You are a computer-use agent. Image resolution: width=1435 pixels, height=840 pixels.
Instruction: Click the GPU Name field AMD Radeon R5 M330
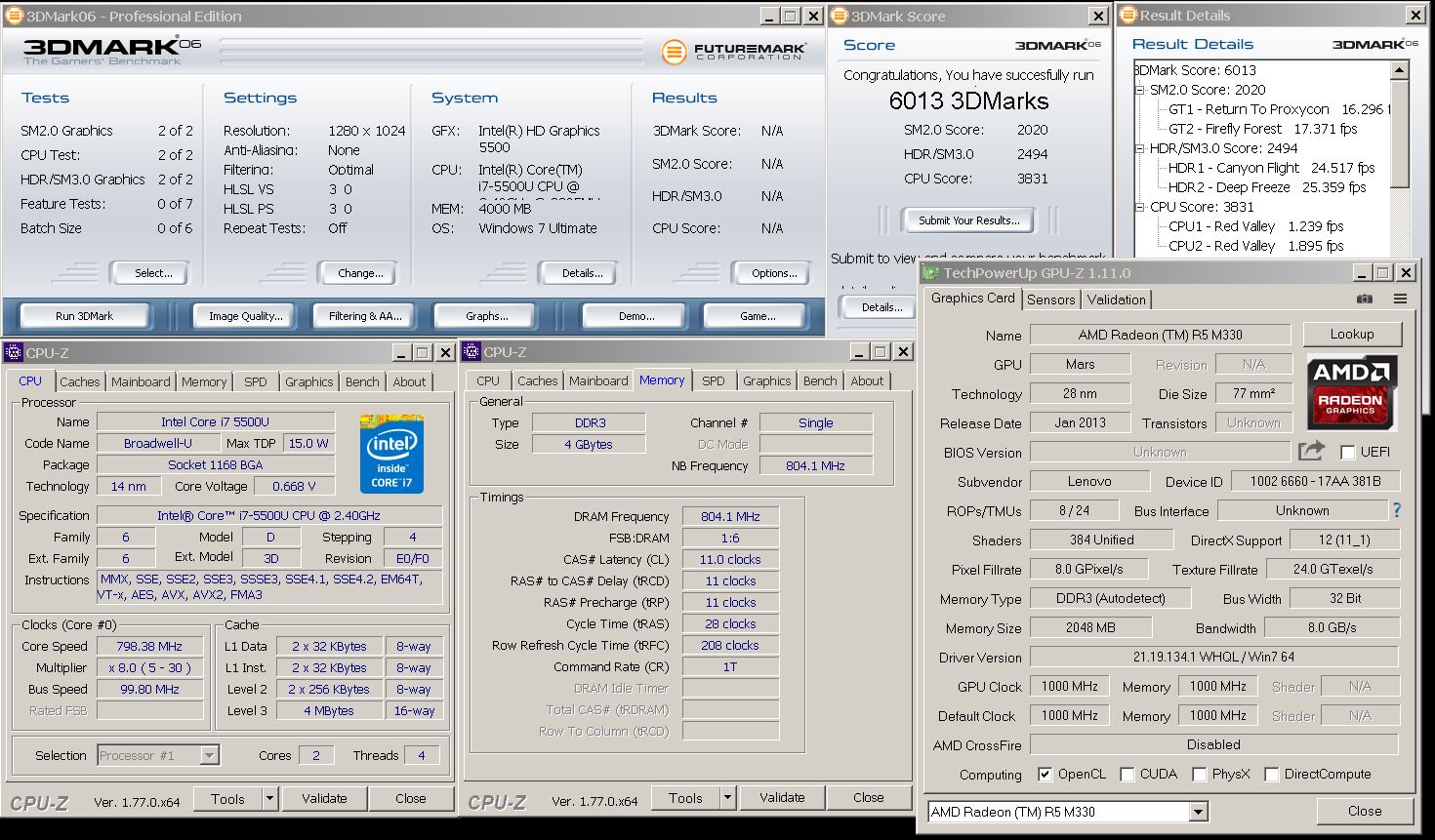coord(1160,335)
